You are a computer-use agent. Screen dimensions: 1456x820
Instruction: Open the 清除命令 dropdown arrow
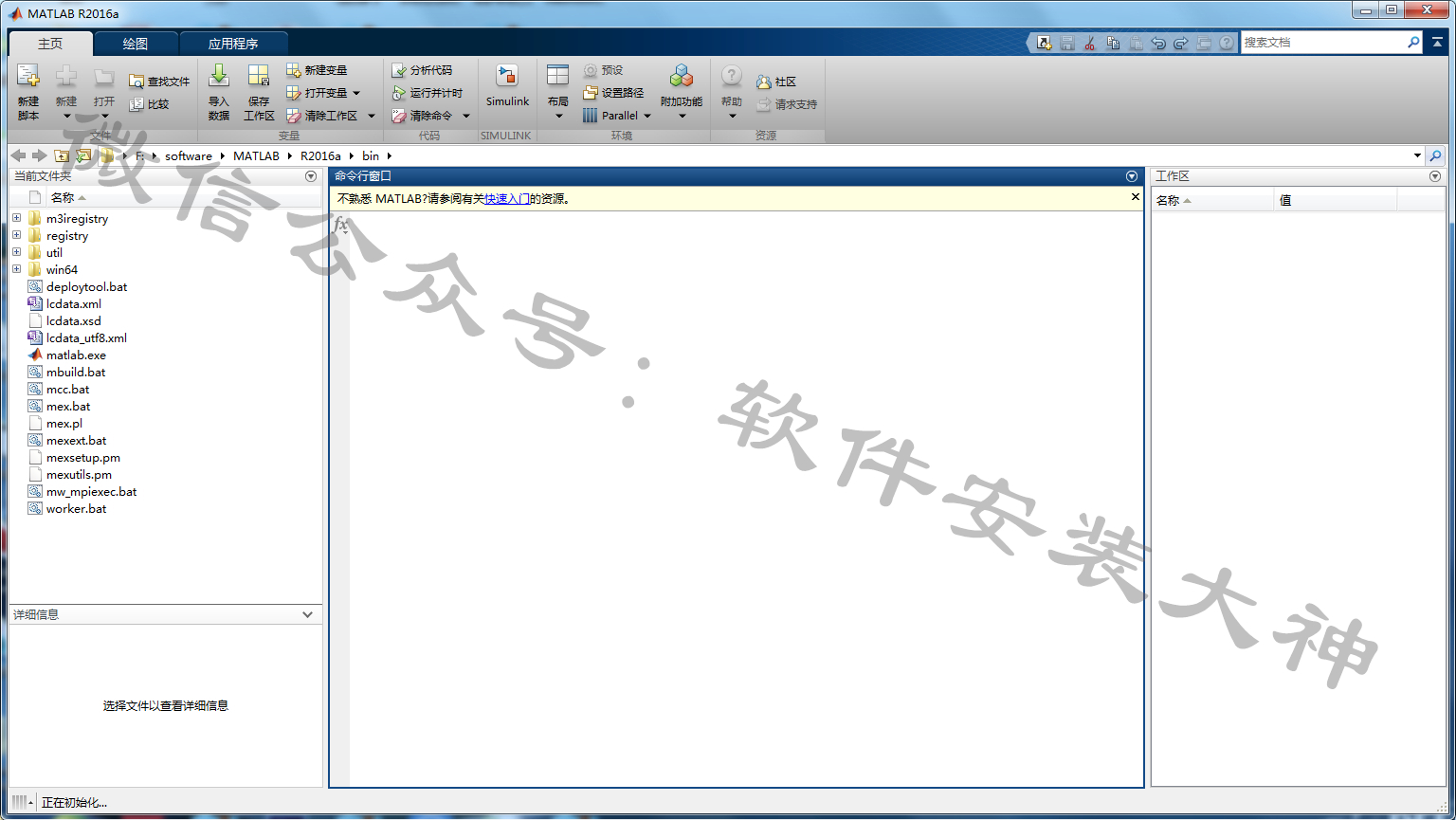[x=466, y=116]
